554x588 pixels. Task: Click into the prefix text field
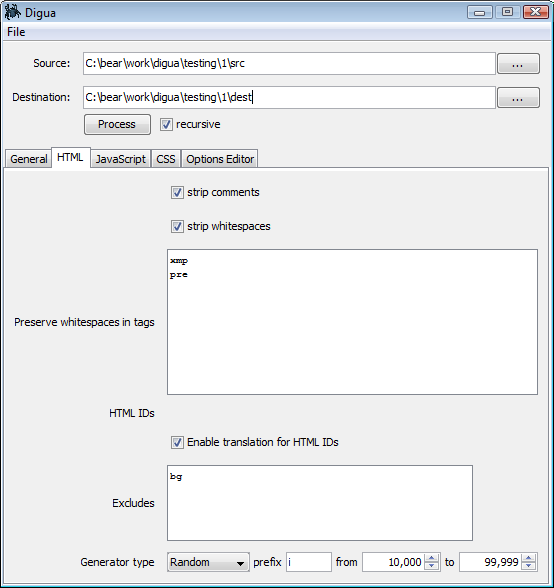click(x=309, y=562)
